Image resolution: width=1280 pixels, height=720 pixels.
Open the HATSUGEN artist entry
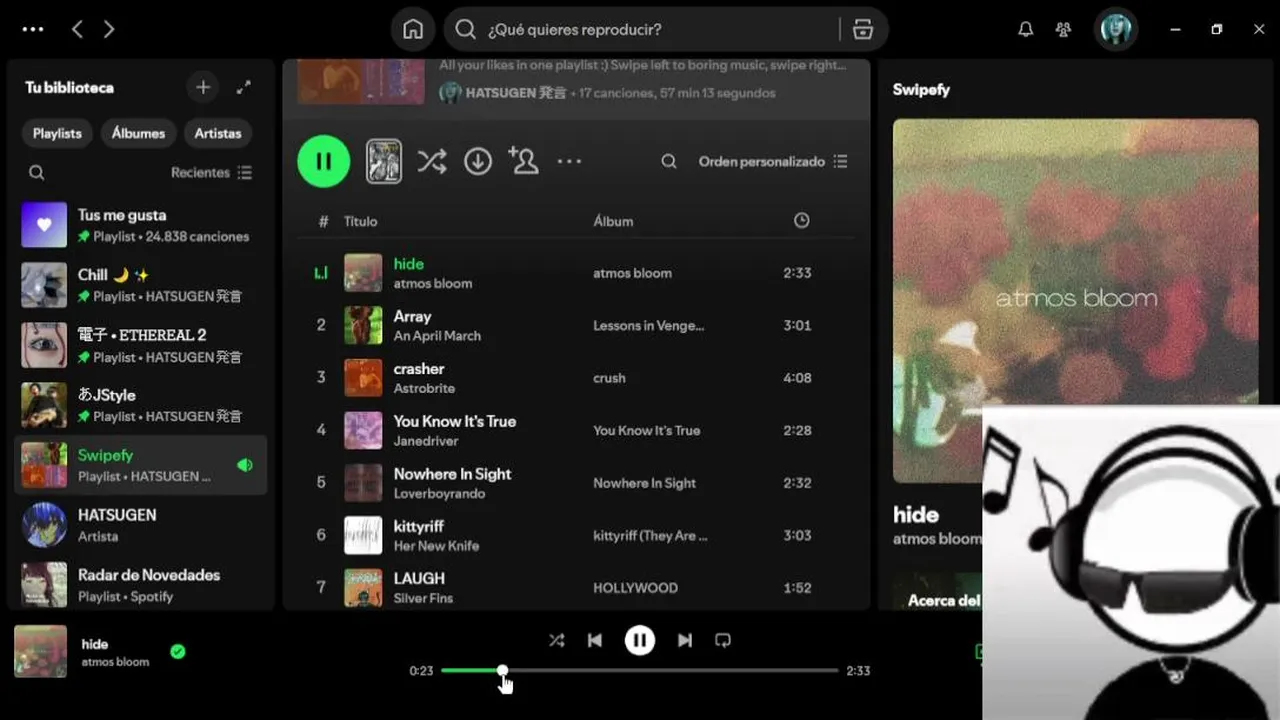140,525
